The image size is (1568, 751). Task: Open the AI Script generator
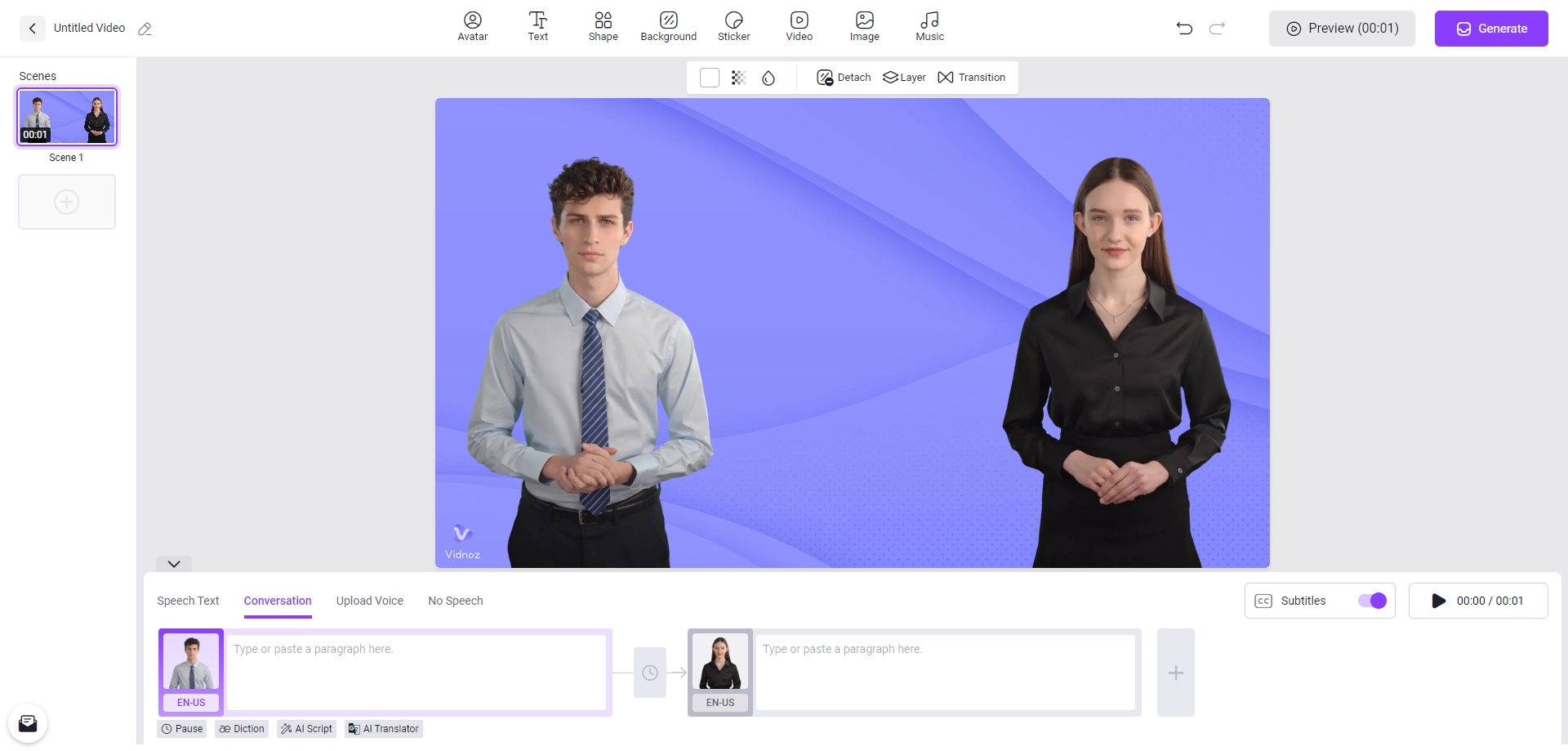(307, 729)
